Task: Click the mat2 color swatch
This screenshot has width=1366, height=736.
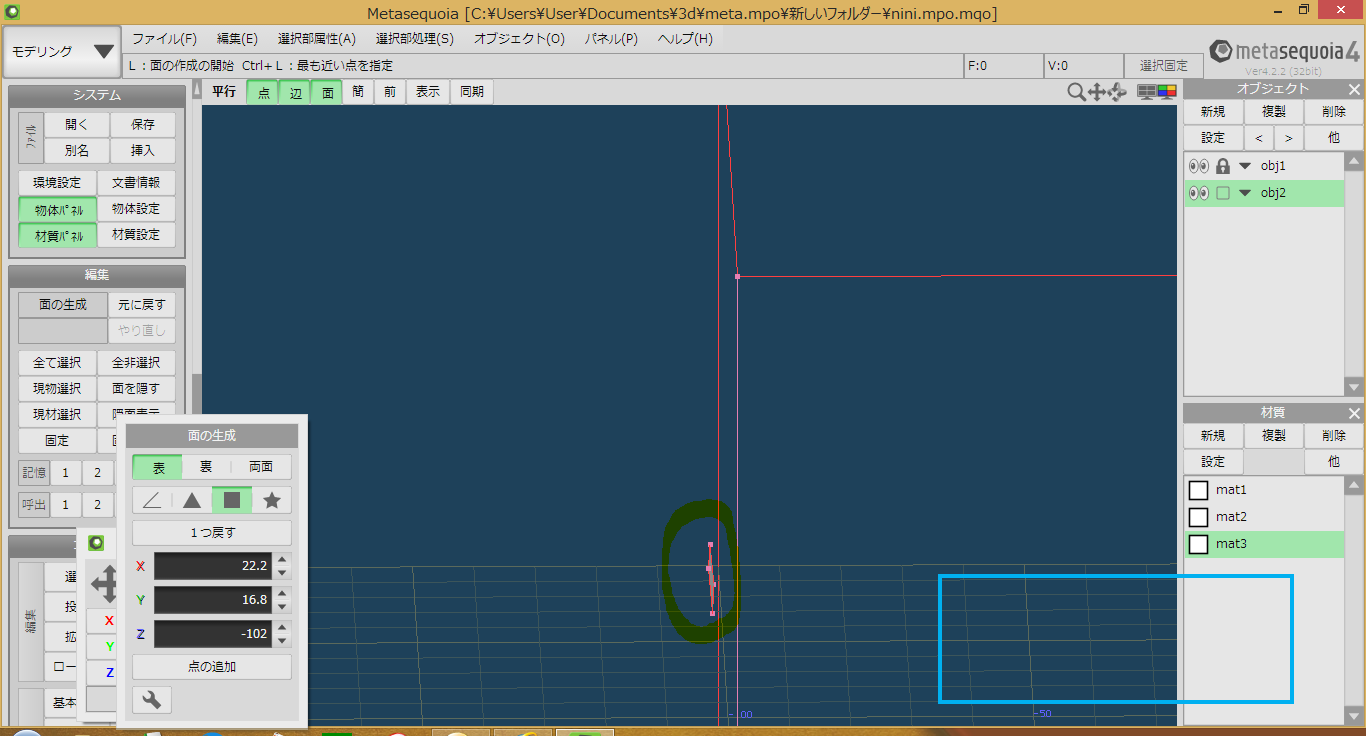Action: (x=1198, y=517)
